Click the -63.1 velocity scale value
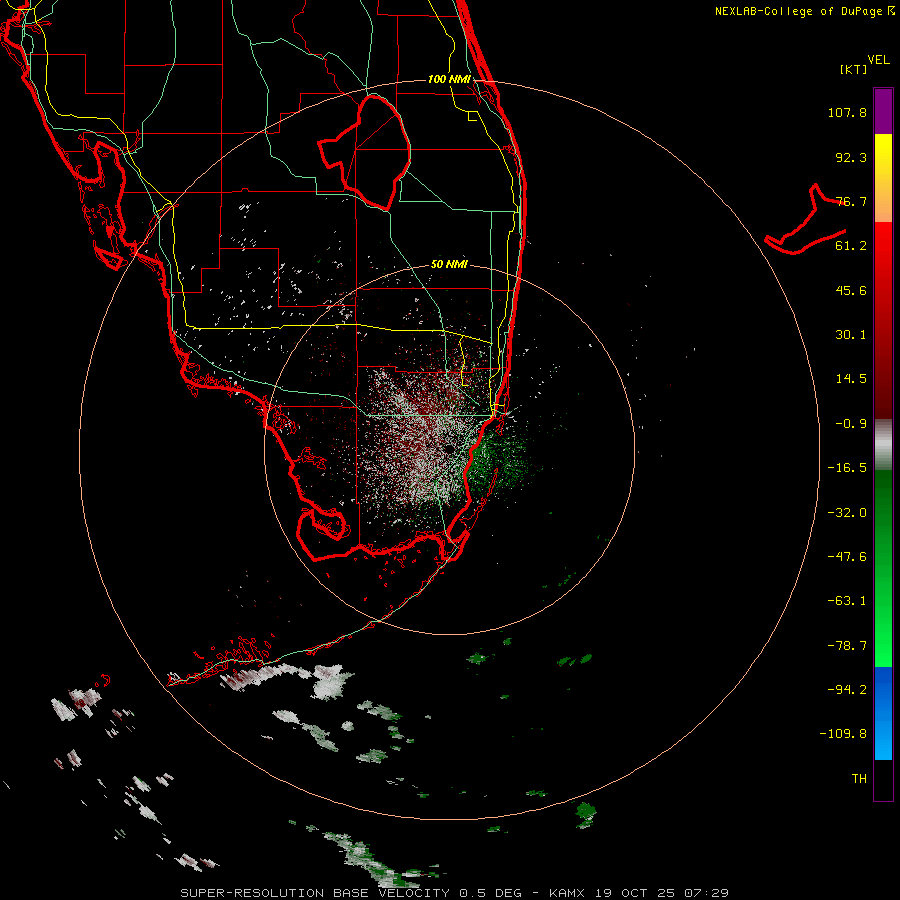 click(847, 601)
